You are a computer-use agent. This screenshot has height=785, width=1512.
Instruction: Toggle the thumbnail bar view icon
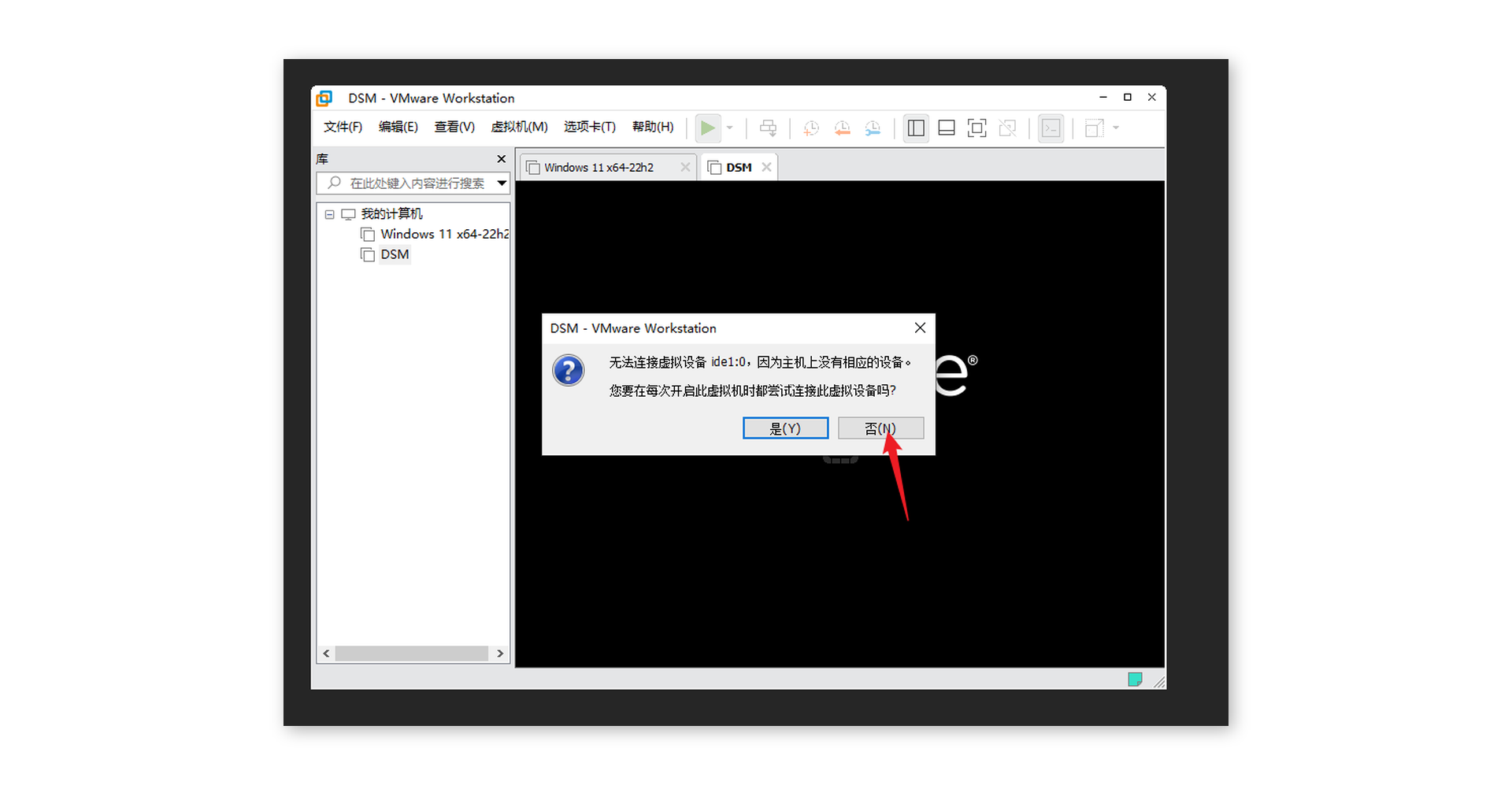tap(947, 128)
